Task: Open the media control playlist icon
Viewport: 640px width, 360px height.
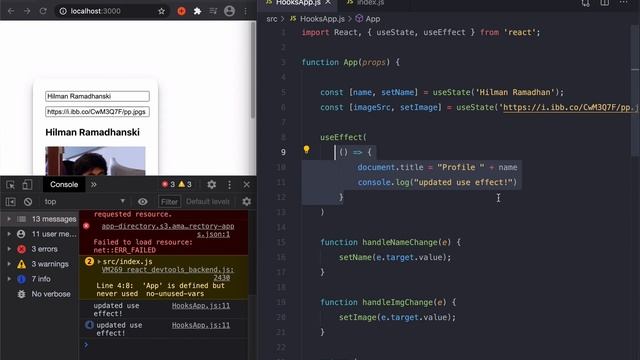Action: pos(213,11)
